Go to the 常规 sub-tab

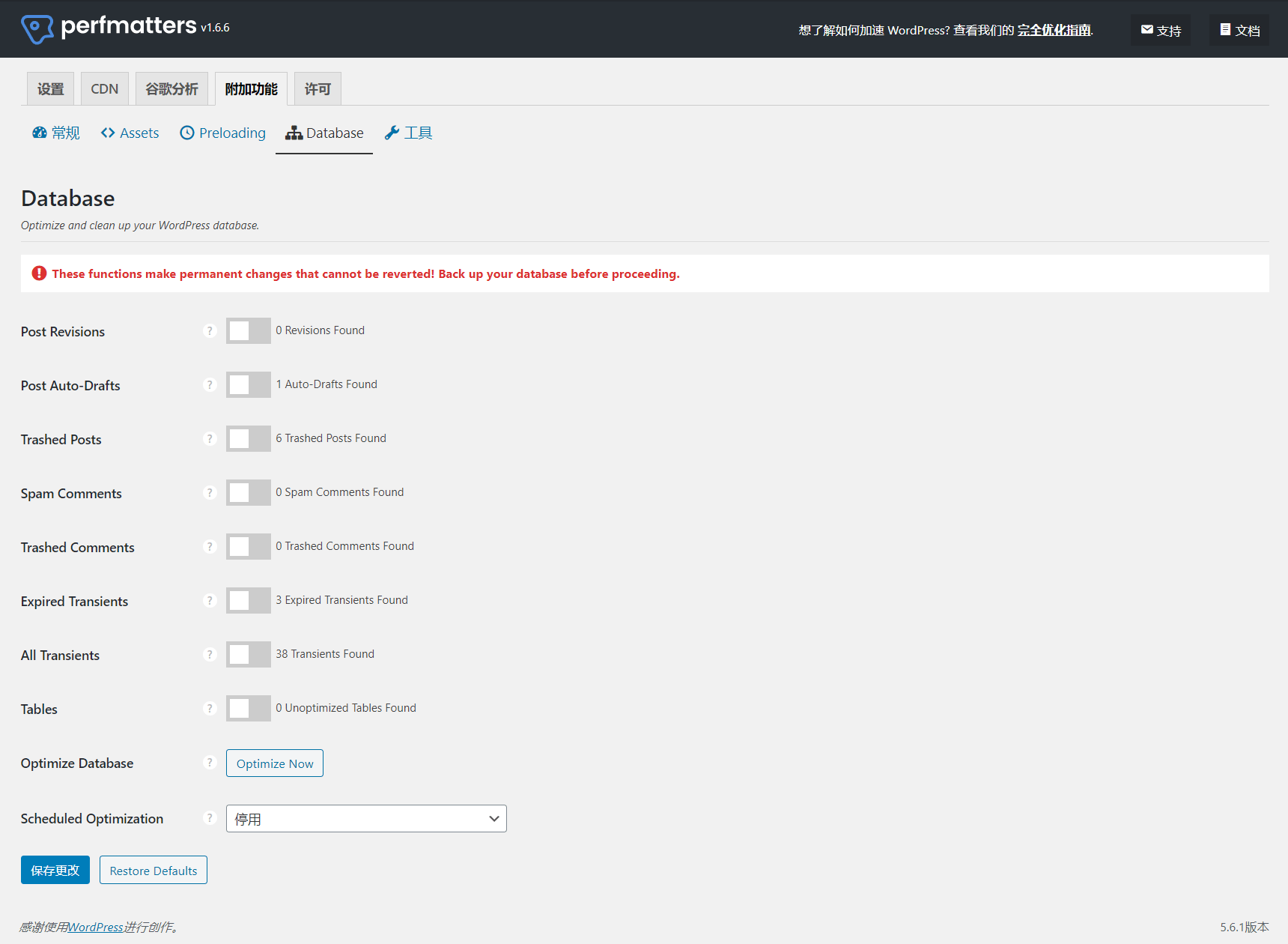coord(55,133)
